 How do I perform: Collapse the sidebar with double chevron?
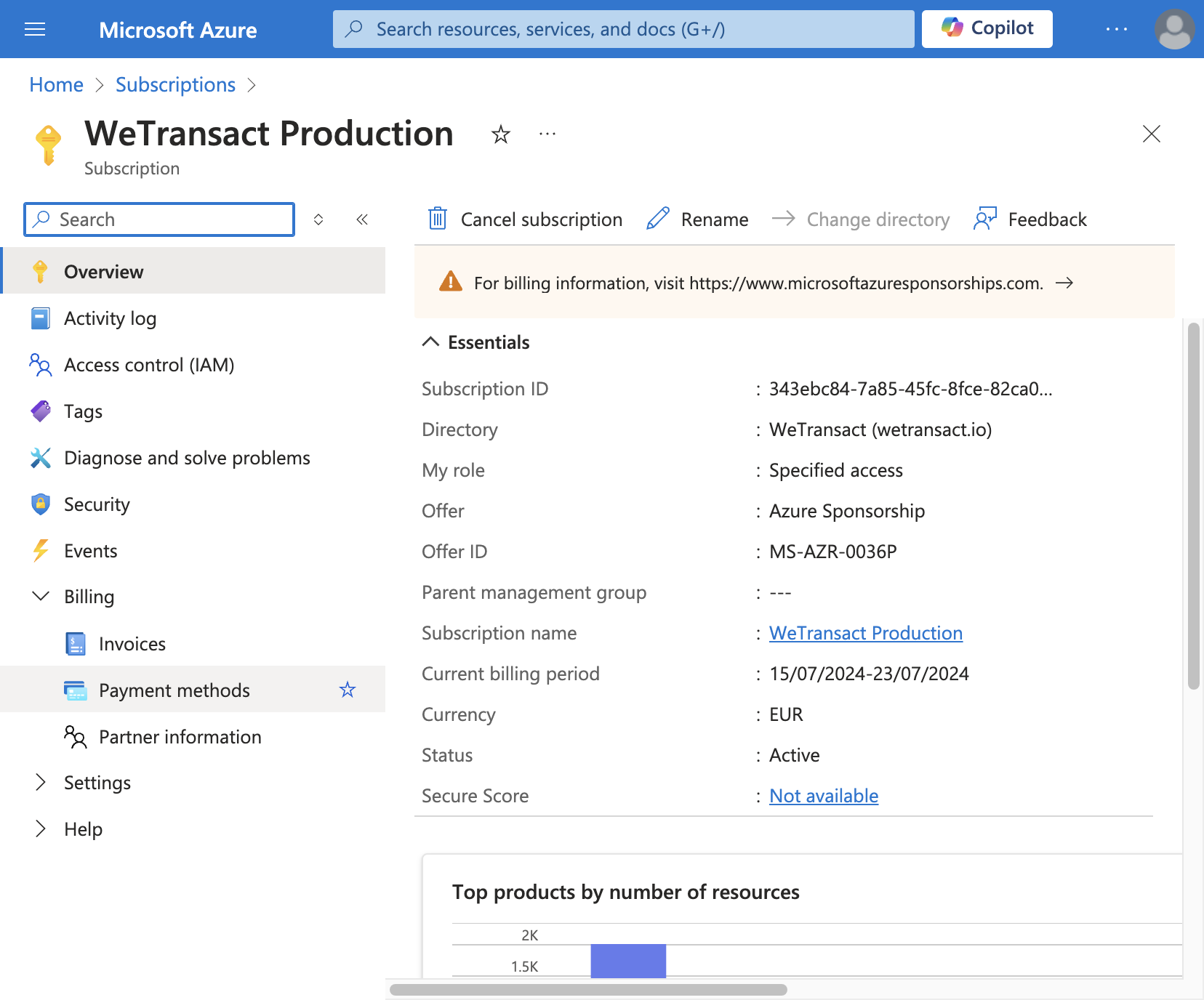click(x=362, y=219)
